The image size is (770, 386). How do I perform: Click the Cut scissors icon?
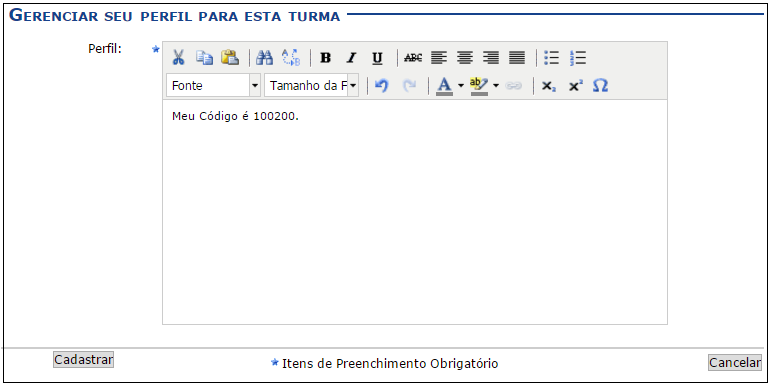178,58
